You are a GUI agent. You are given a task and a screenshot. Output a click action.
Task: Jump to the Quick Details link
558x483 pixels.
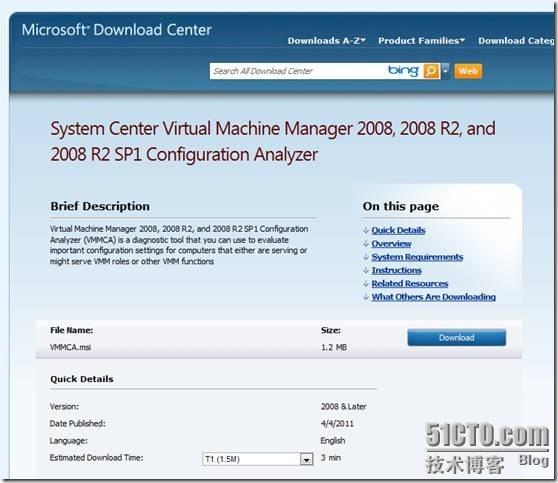coord(398,230)
